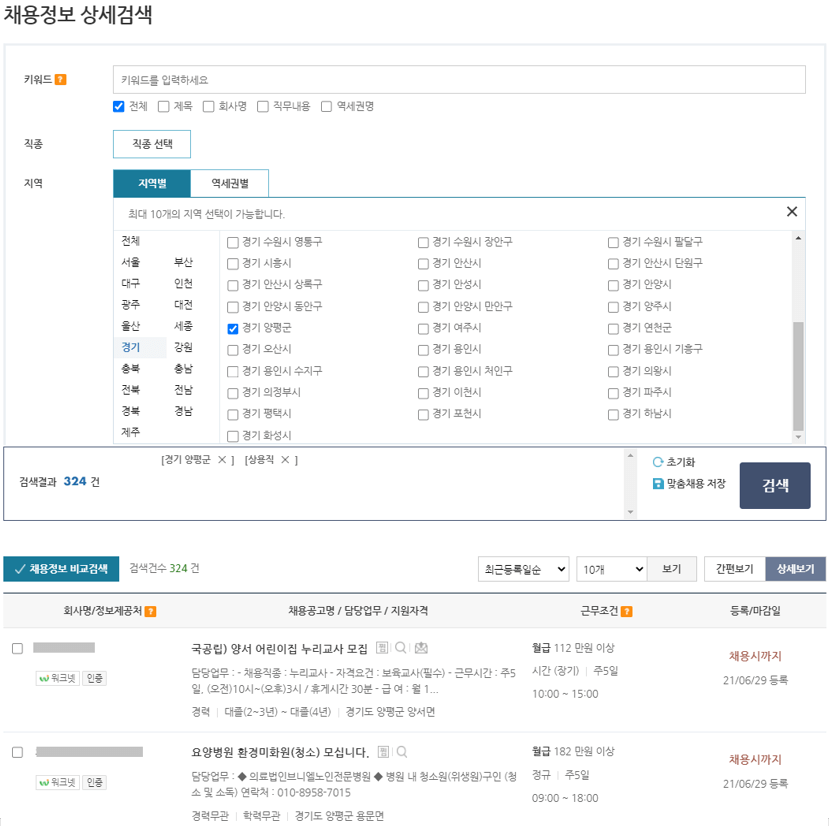Screen dimensions: 829x826
Task: Open the 직종 선택 selector
Action: [150, 143]
